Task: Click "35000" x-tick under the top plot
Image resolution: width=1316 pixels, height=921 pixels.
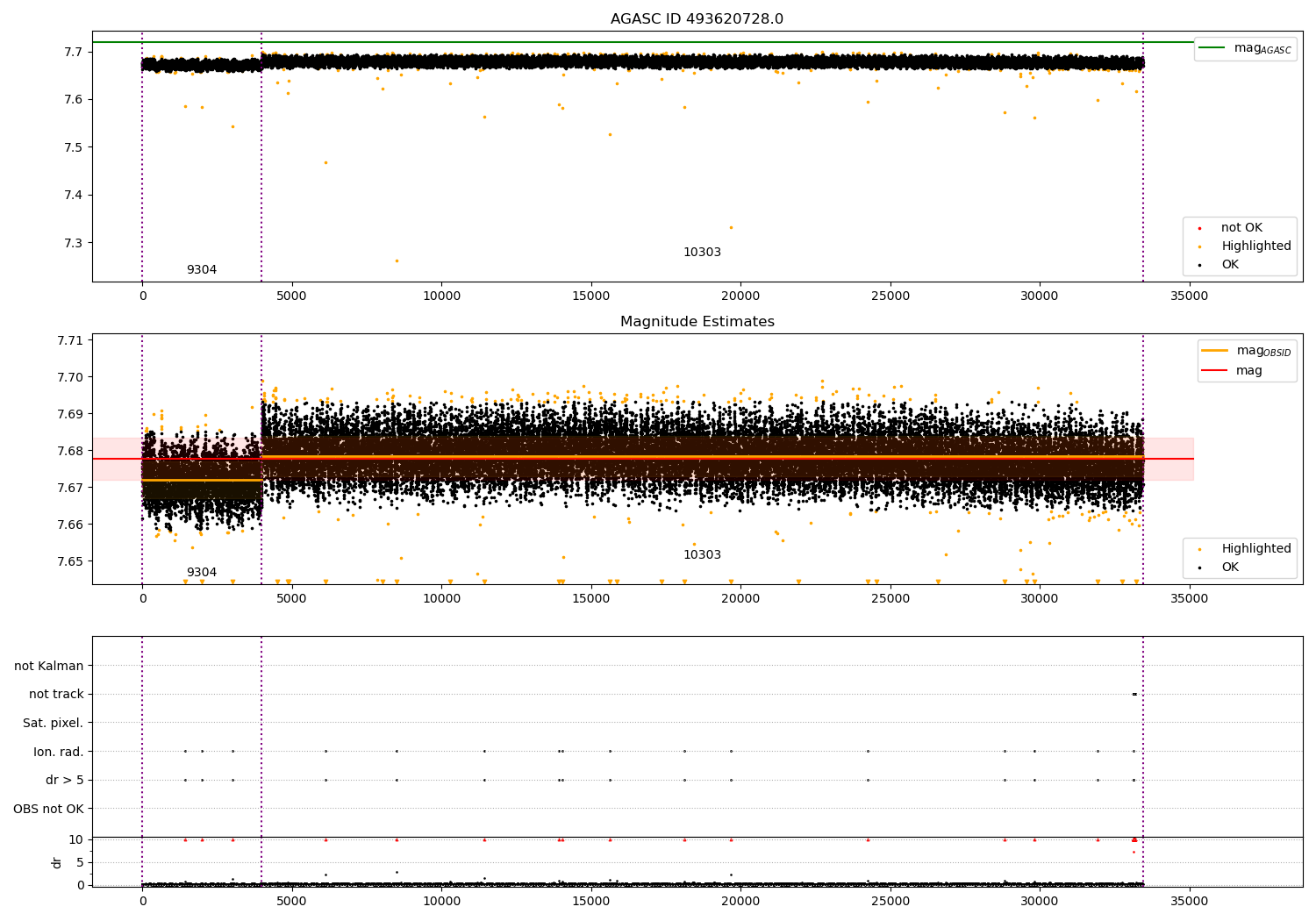Action: (1190, 296)
